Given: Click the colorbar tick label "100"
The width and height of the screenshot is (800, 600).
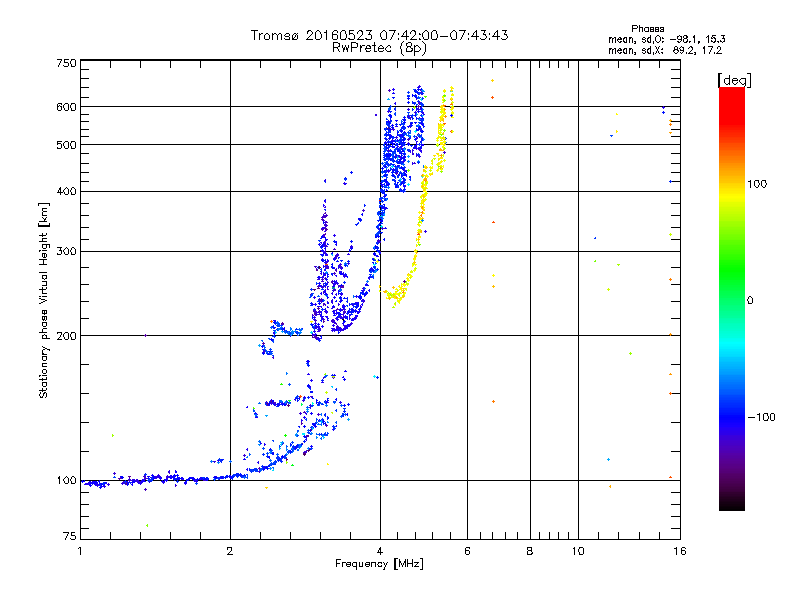Looking at the screenshot, I should pos(757,184).
